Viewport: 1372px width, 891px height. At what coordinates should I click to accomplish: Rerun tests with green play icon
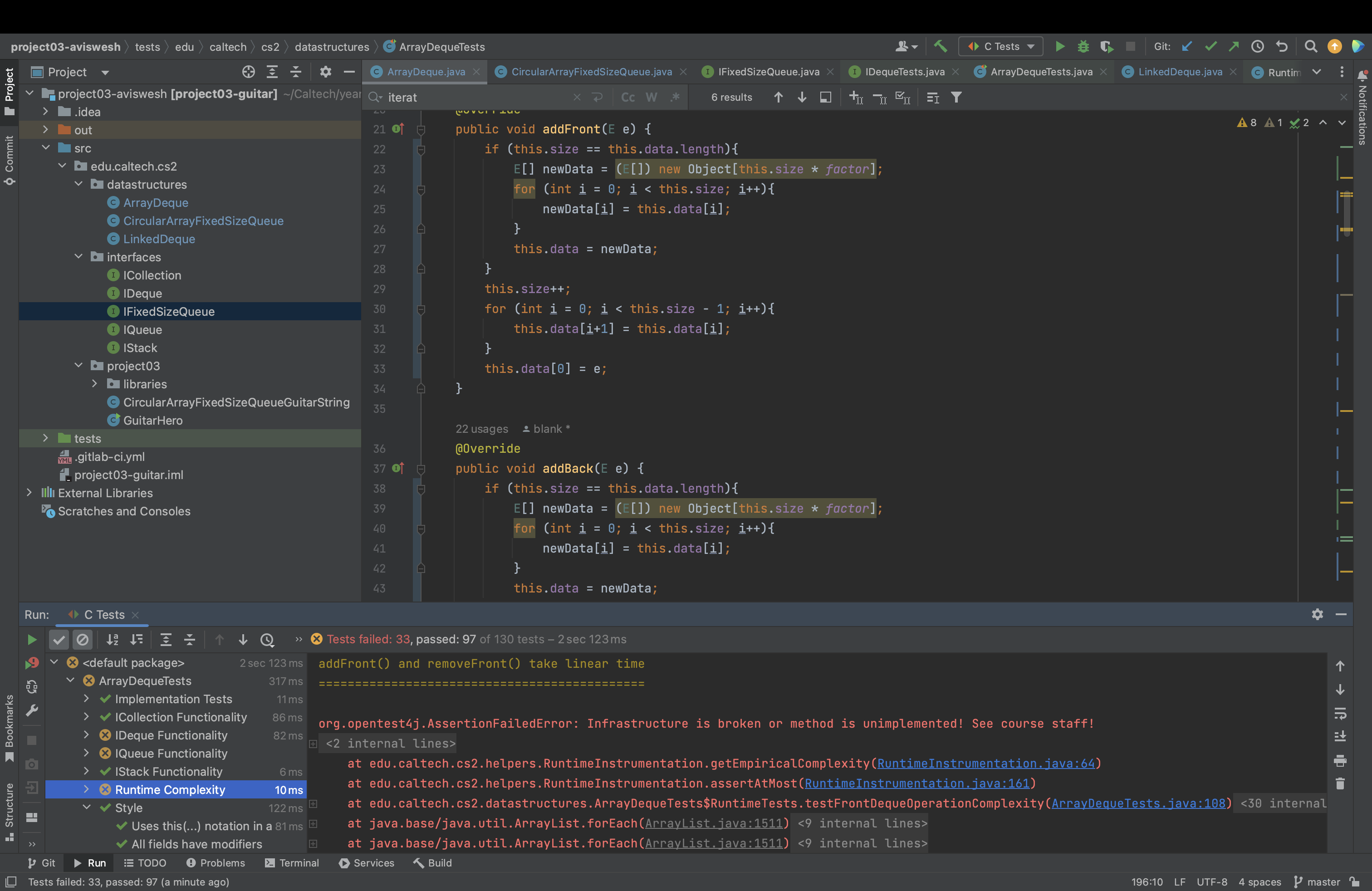pos(32,639)
